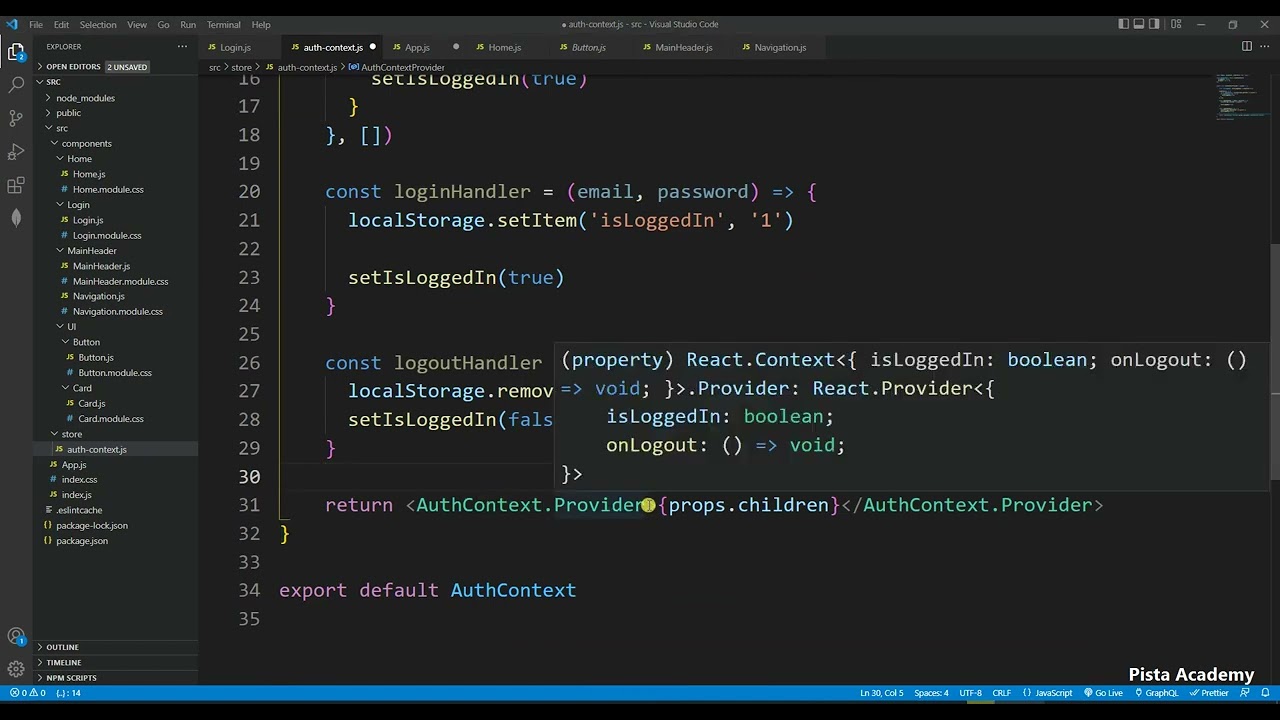This screenshot has height=720, width=1280.
Task: Switch to the Login.js editor tab
Action: 235,47
